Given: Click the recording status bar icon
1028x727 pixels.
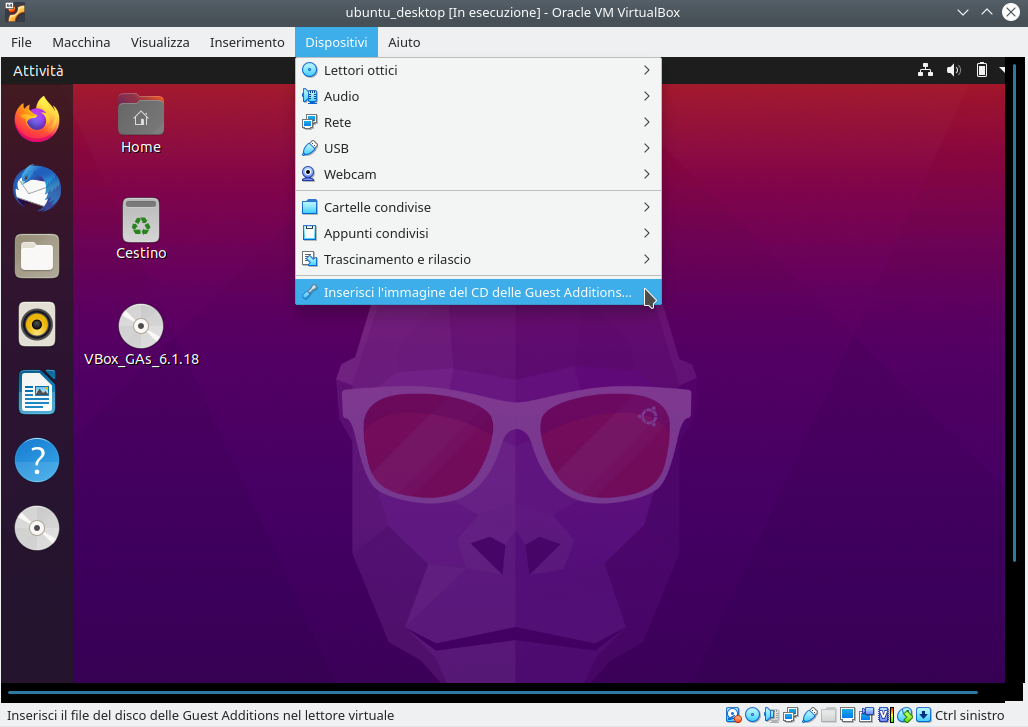Looking at the screenshot, I should (x=867, y=715).
